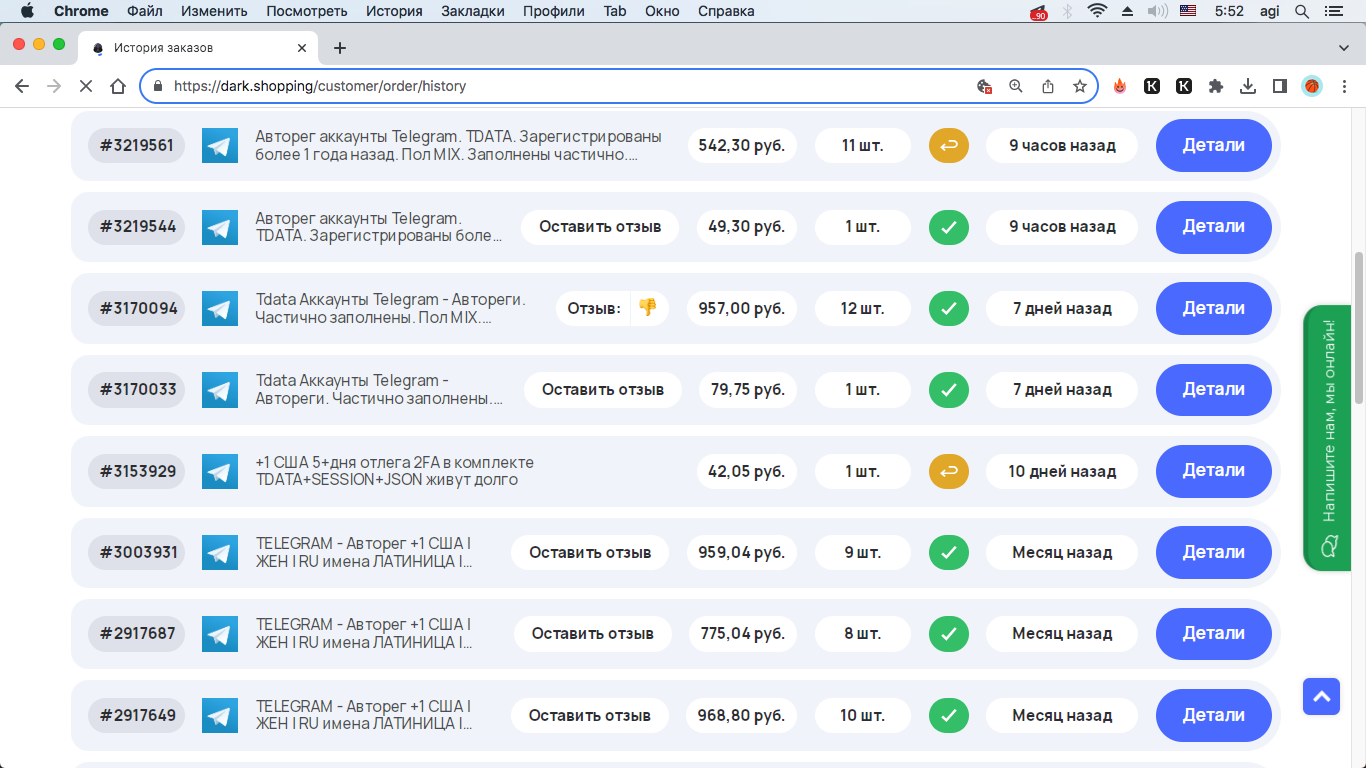Open details for order #3003931
The height and width of the screenshot is (768, 1366).
1213,552
